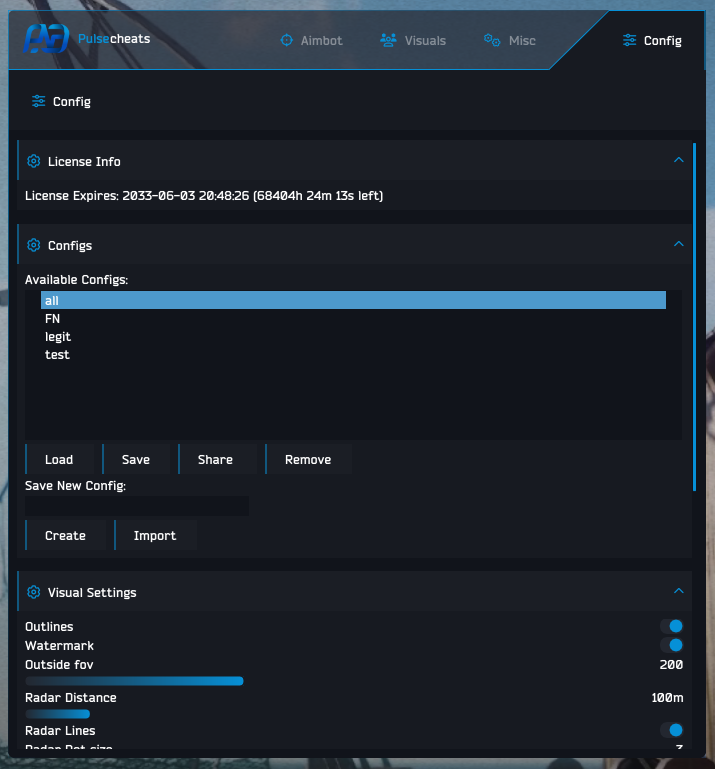Collapse the License Info section chevron
This screenshot has height=769, width=715.
[x=679, y=160]
